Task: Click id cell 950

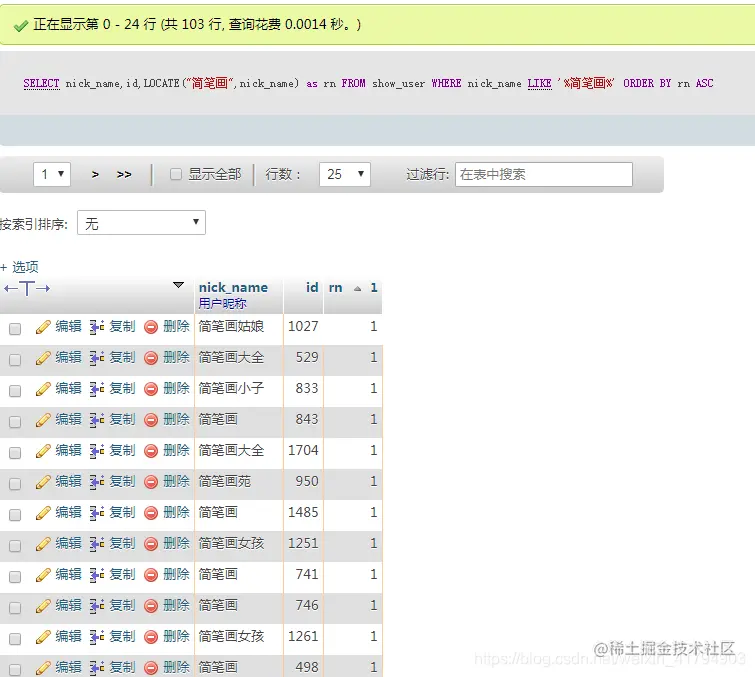Action: pyautogui.click(x=307, y=482)
